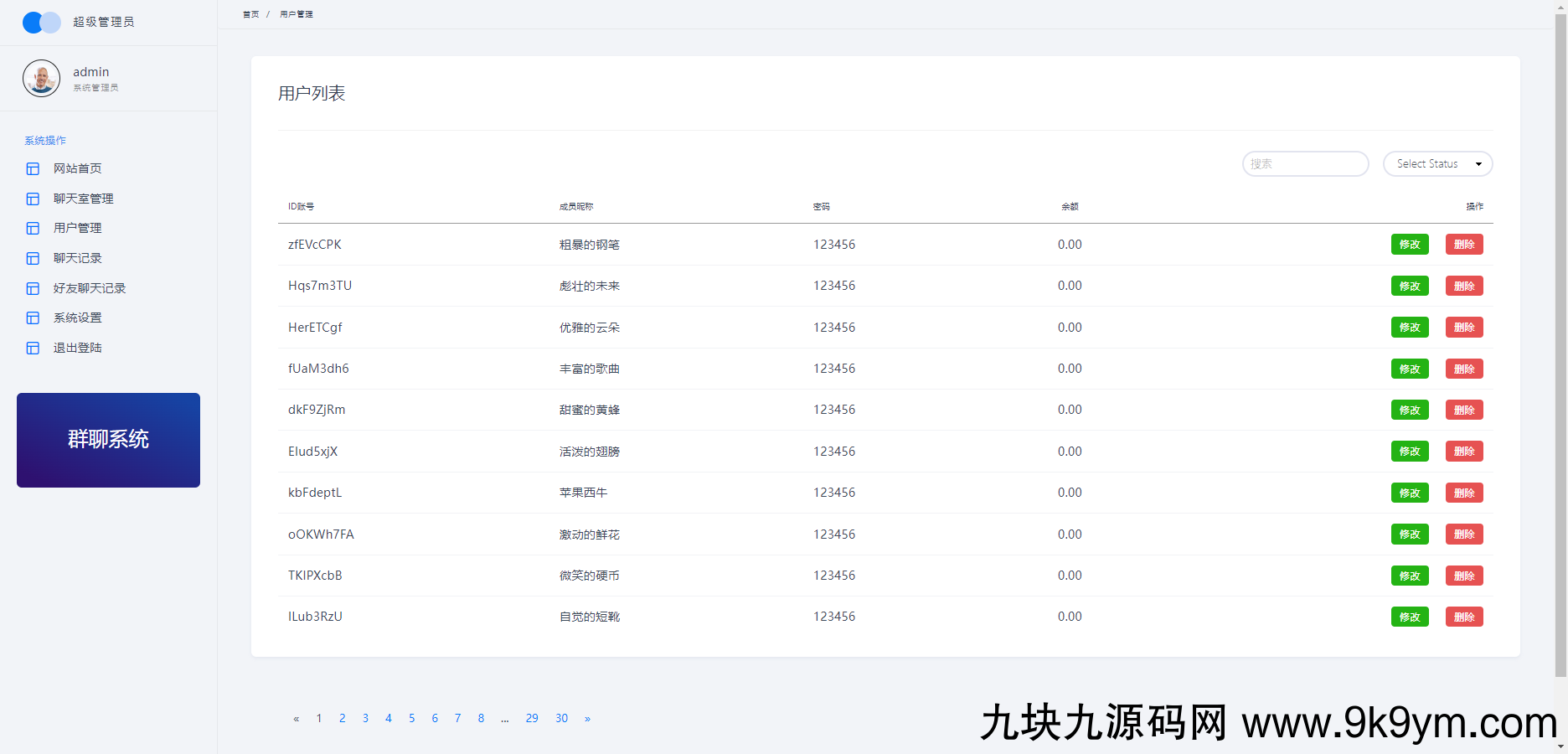Toggle the sidebar collapse switch at top left
Screen dimensions: 1568x754
[x=41, y=22]
